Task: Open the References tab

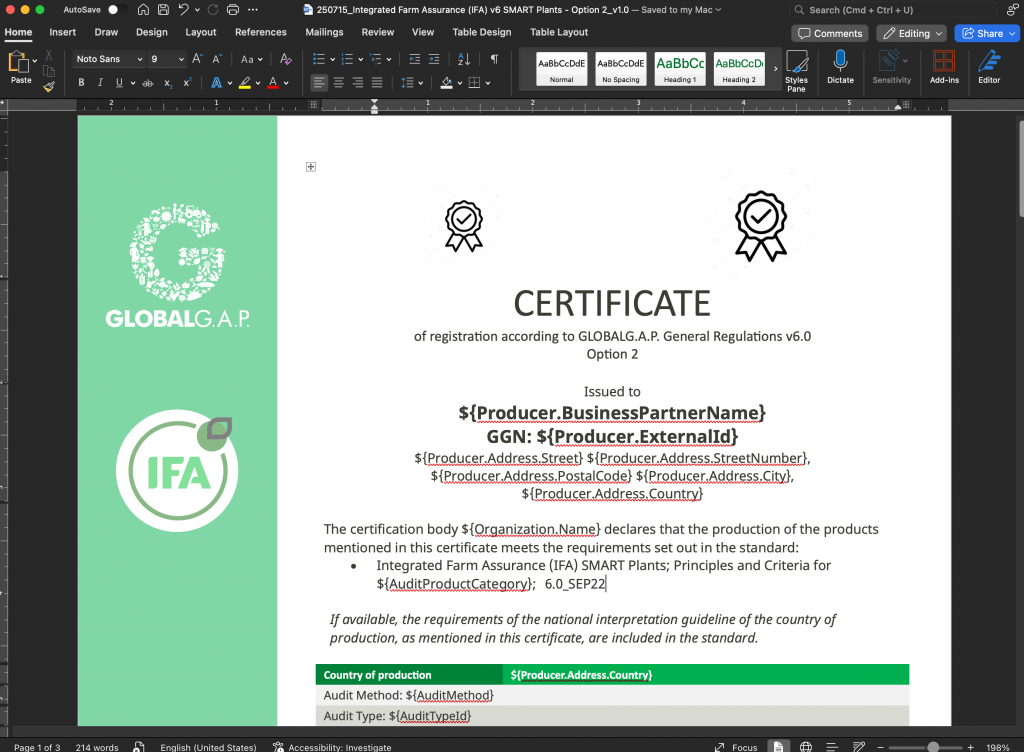Action: [260, 32]
